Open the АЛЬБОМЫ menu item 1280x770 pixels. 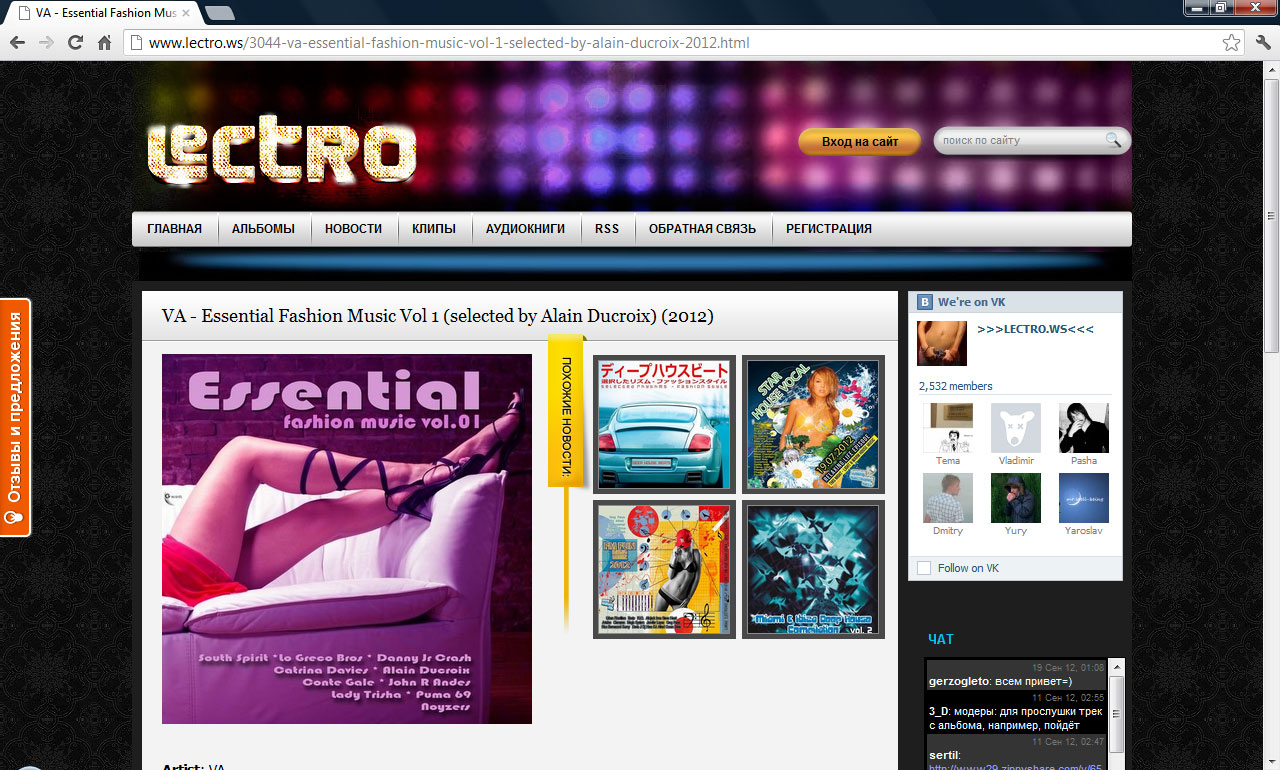(x=263, y=229)
